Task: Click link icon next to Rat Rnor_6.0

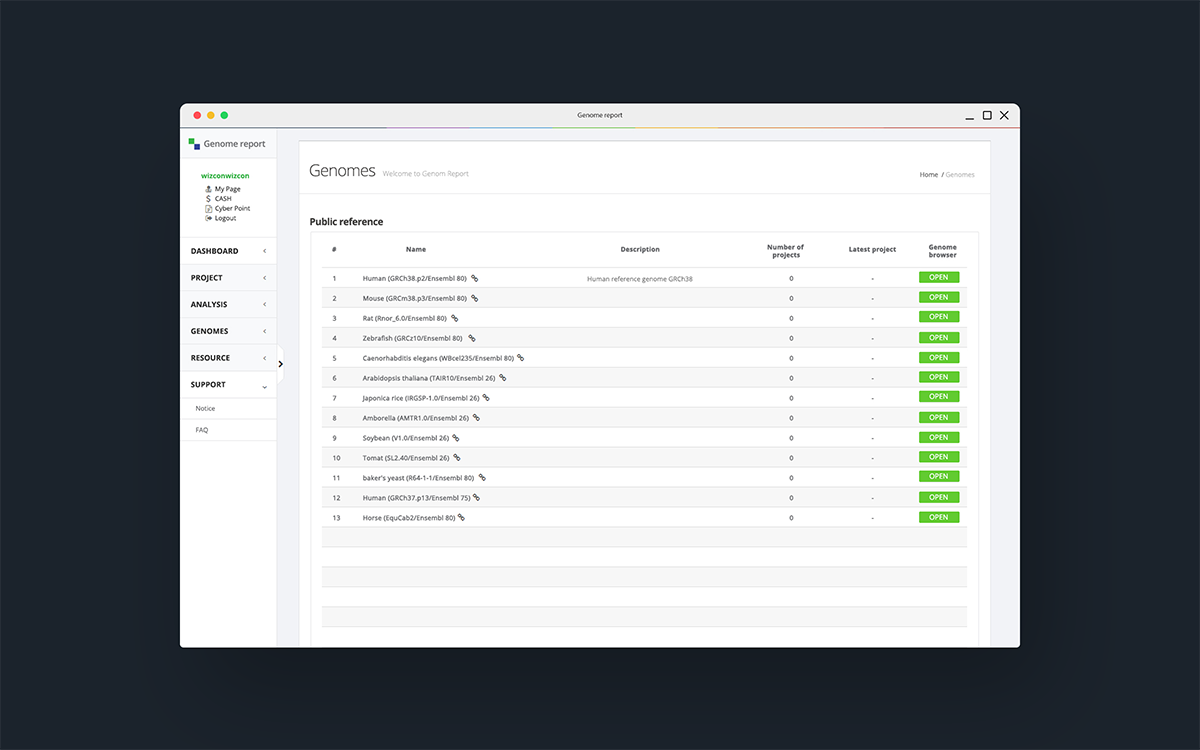Action: click(455, 318)
